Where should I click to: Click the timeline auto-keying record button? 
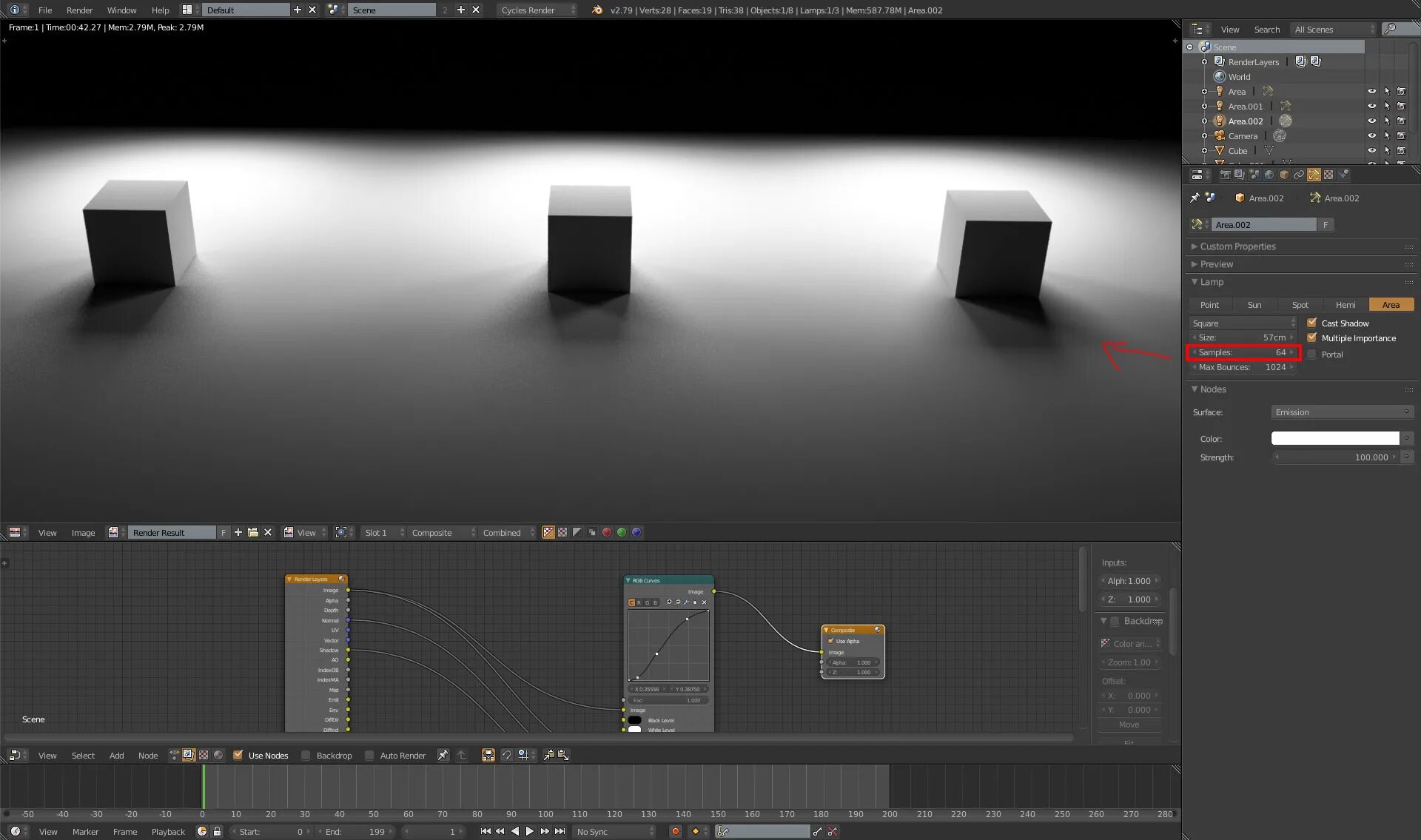pos(675,831)
